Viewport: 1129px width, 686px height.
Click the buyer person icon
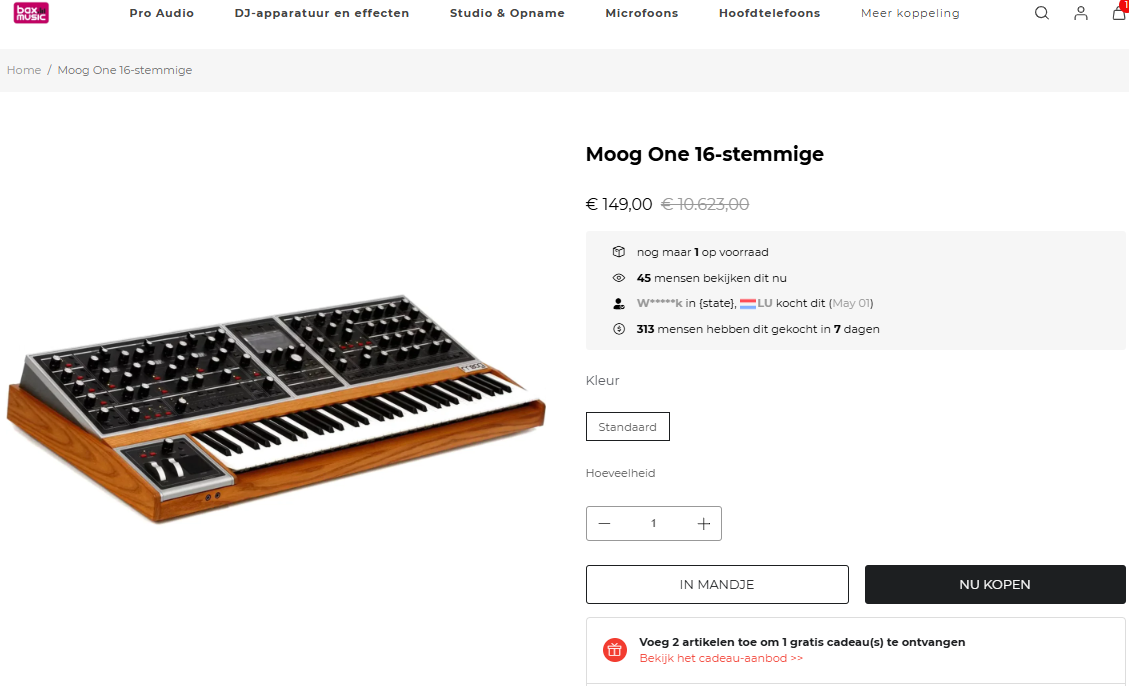click(619, 304)
